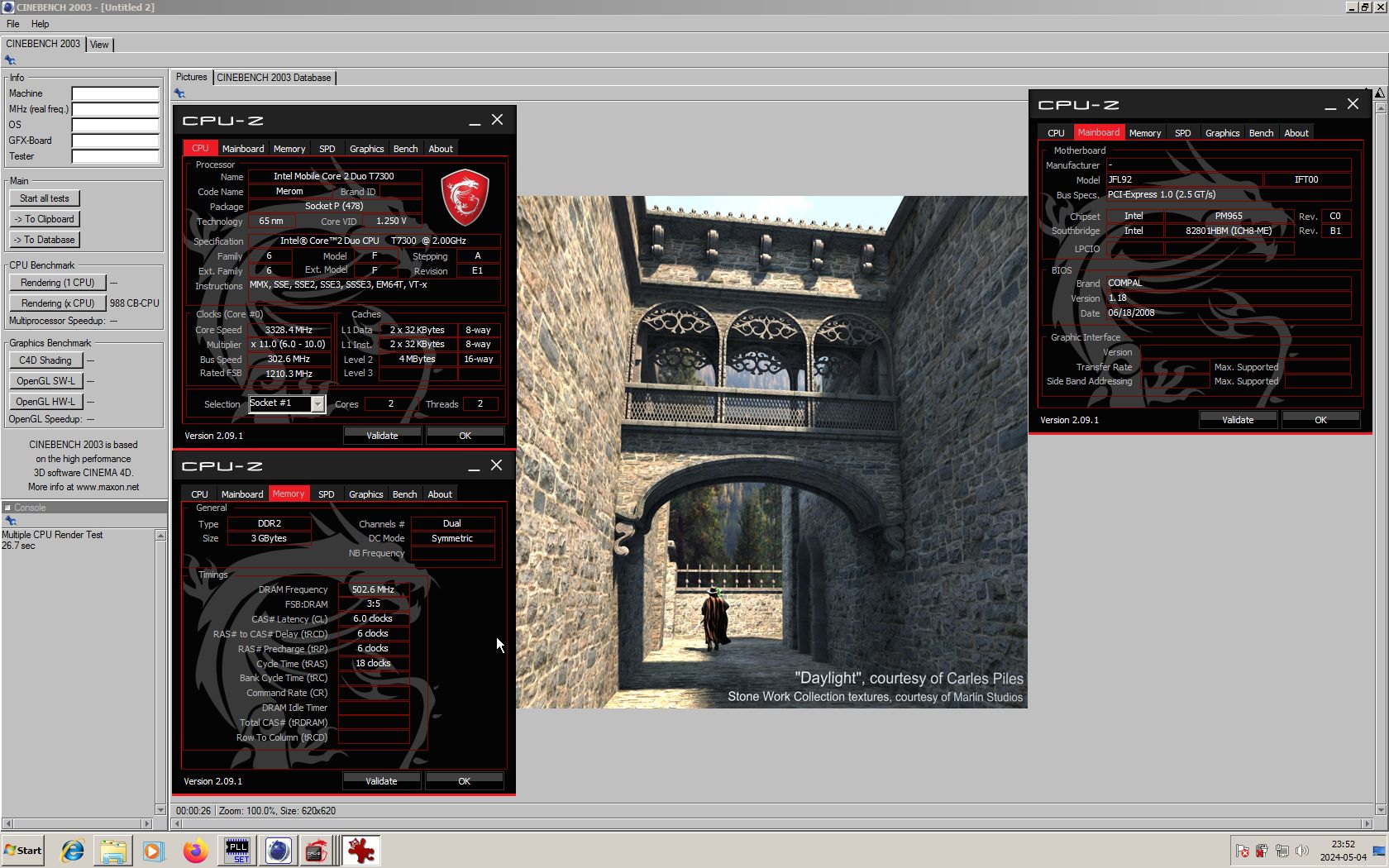
Task: Open CPU tab in CPU-Z Memory window
Action: click(199, 494)
